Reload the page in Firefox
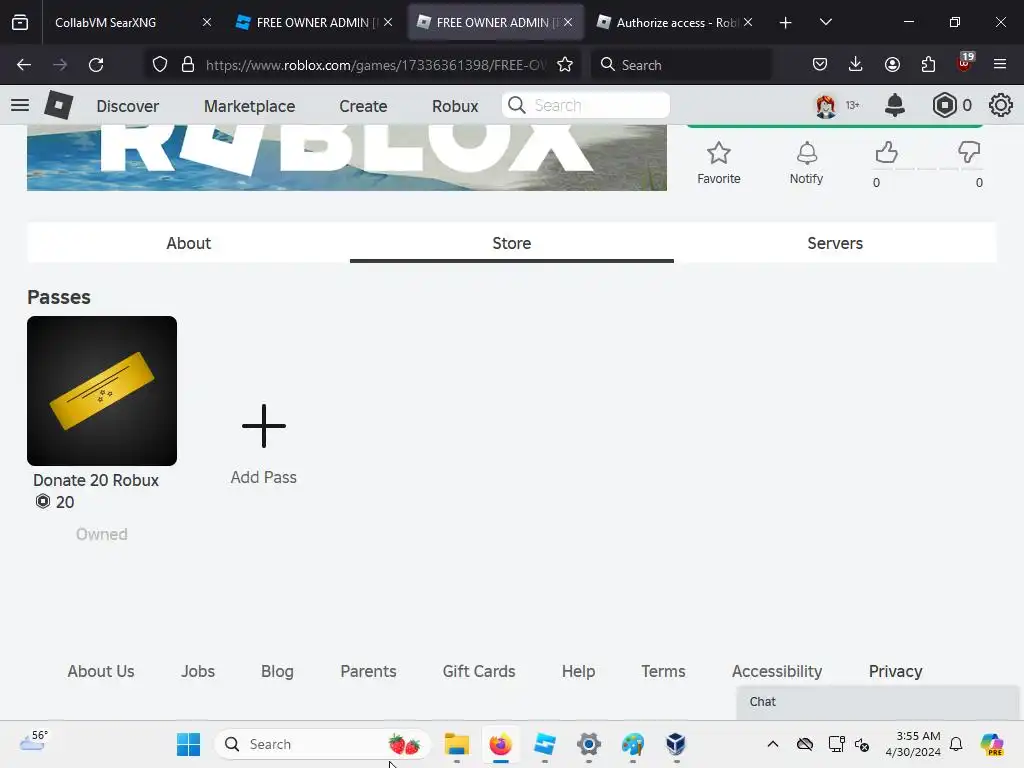Image resolution: width=1024 pixels, height=768 pixels. tap(96, 65)
